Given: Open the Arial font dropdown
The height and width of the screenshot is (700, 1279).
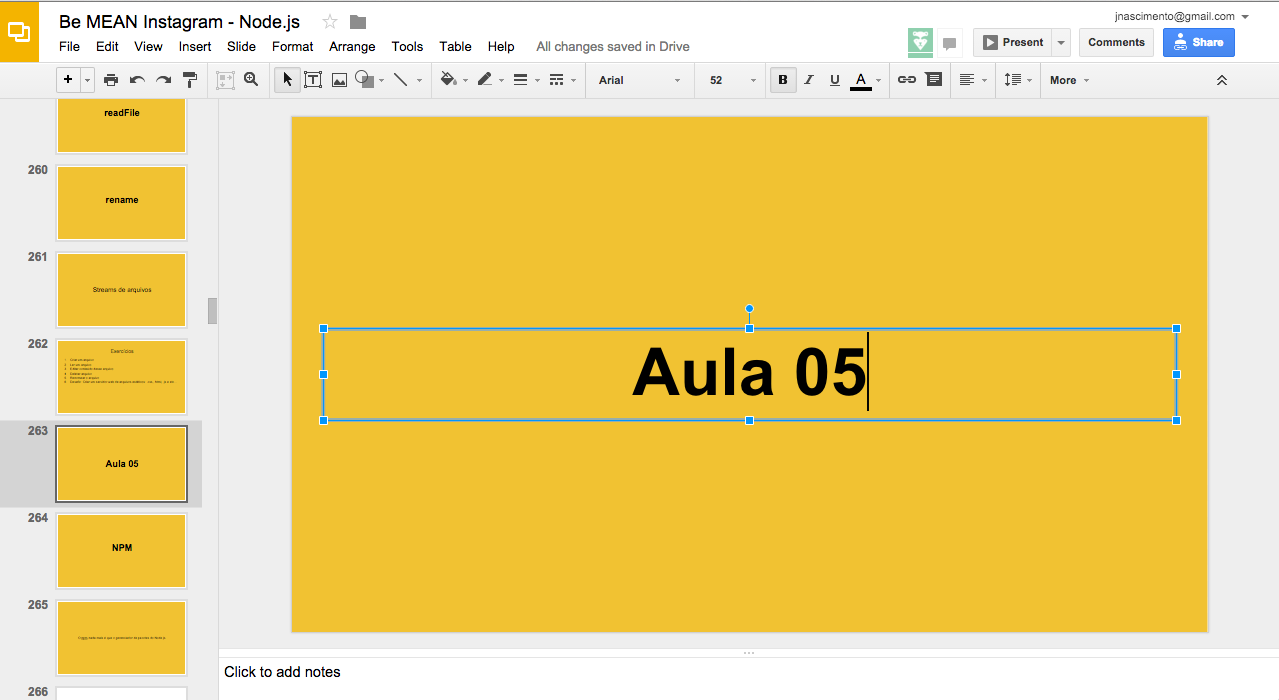Looking at the screenshot, I should (640, 80).
